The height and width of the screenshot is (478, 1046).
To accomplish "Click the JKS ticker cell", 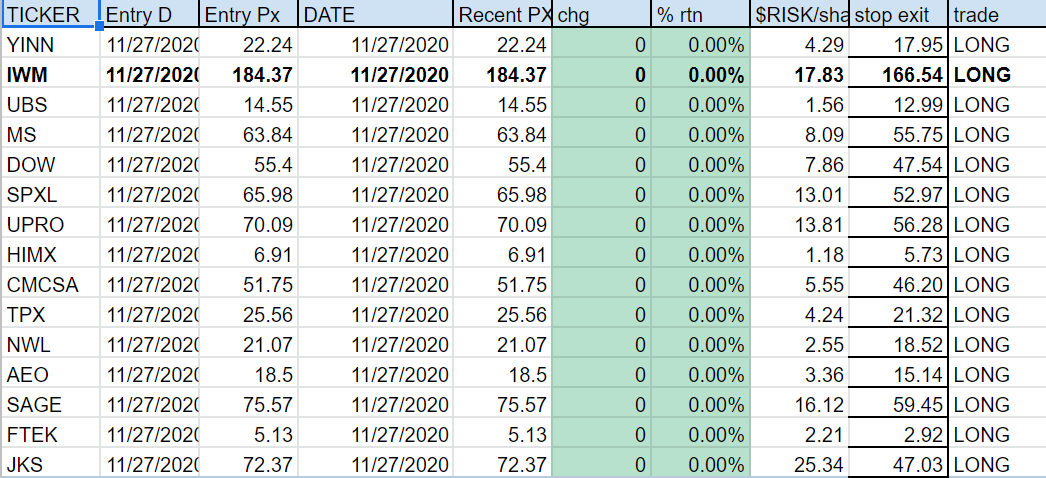I will click(x=51, y=464).
